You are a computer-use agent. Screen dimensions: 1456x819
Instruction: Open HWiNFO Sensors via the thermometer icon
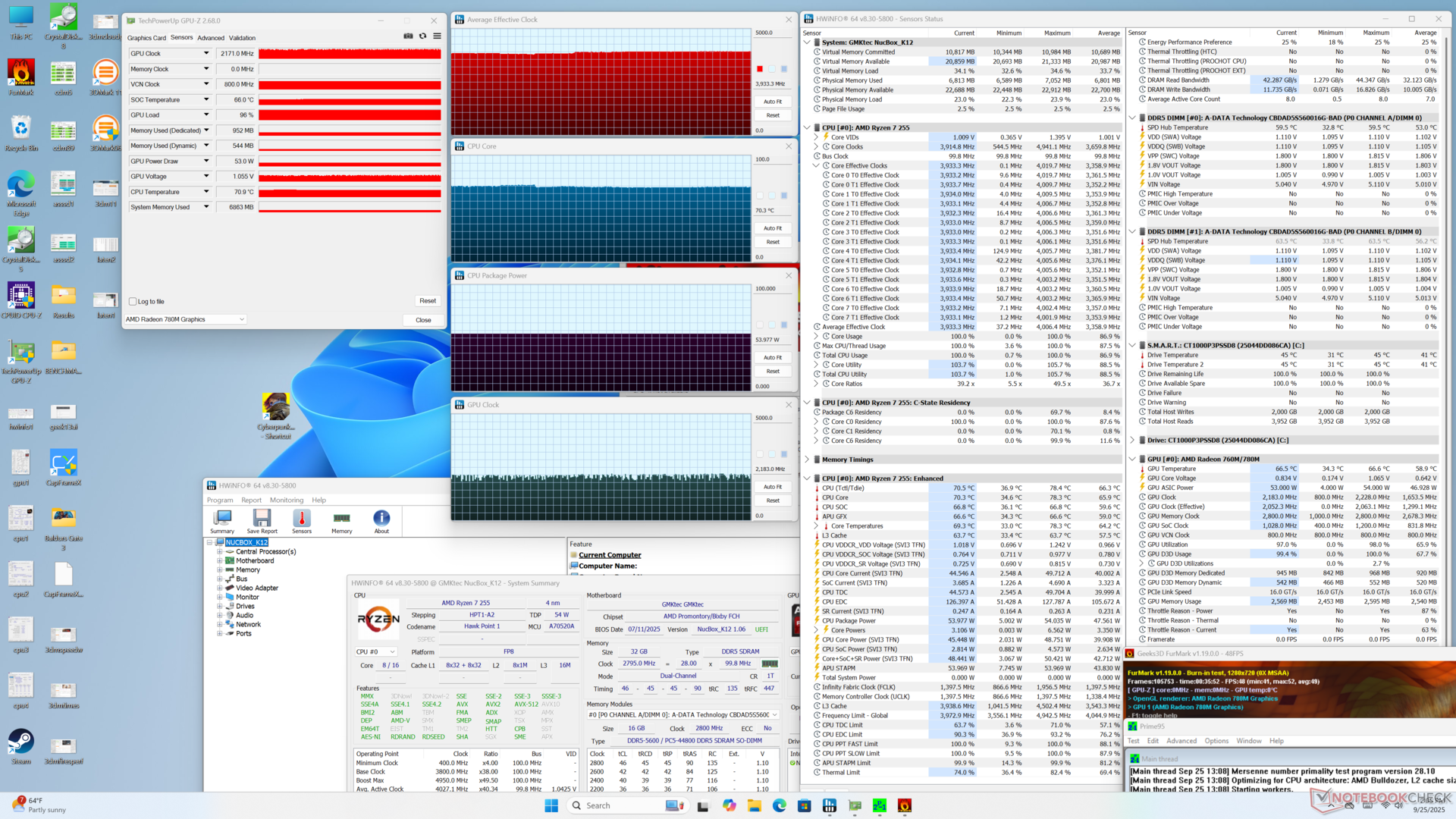pos(302,519)
